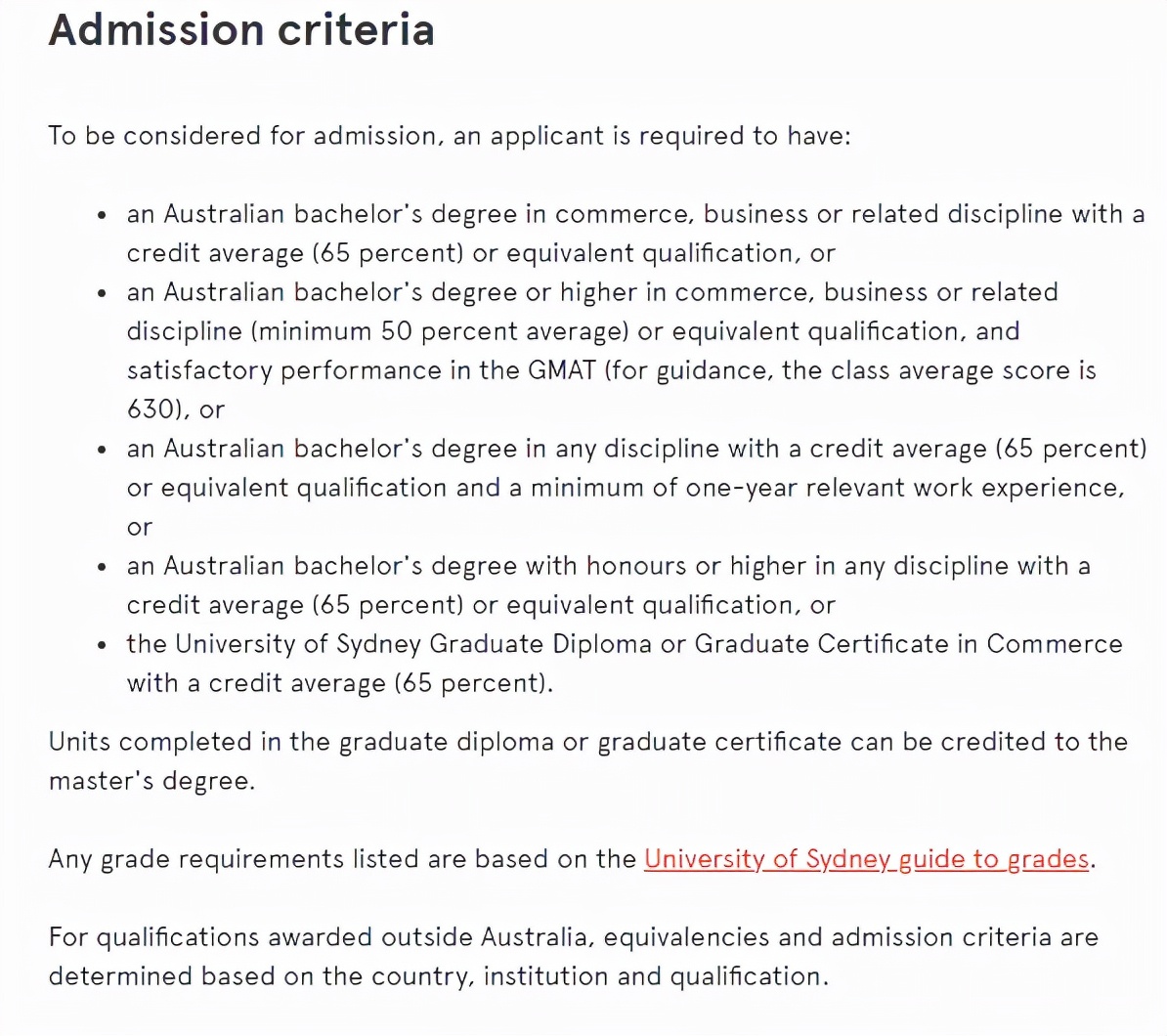Click the "Admission criteria" heading
Image resolution: width=1167 pixels, height=1036 pixels.
241,29
